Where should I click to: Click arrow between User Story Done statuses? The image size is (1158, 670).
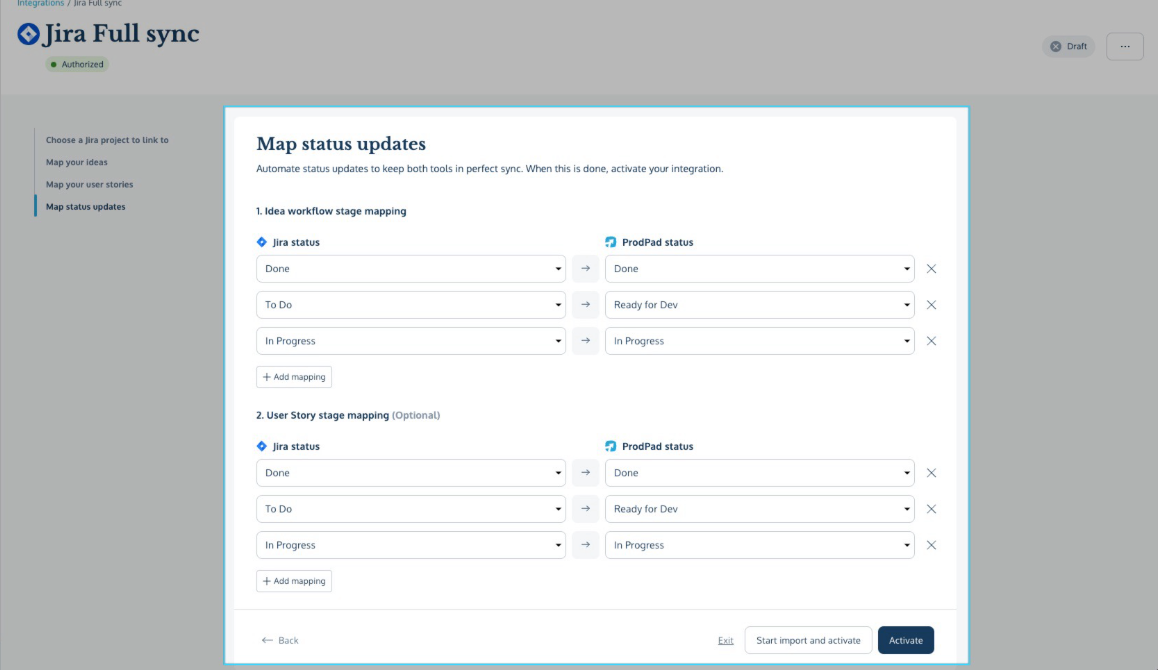(x=586, y=473)
